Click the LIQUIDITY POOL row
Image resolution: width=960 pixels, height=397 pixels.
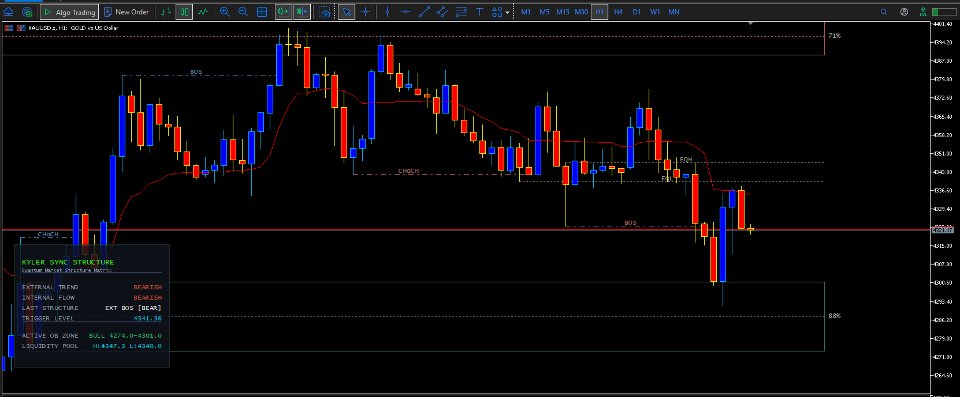[92, 346]
